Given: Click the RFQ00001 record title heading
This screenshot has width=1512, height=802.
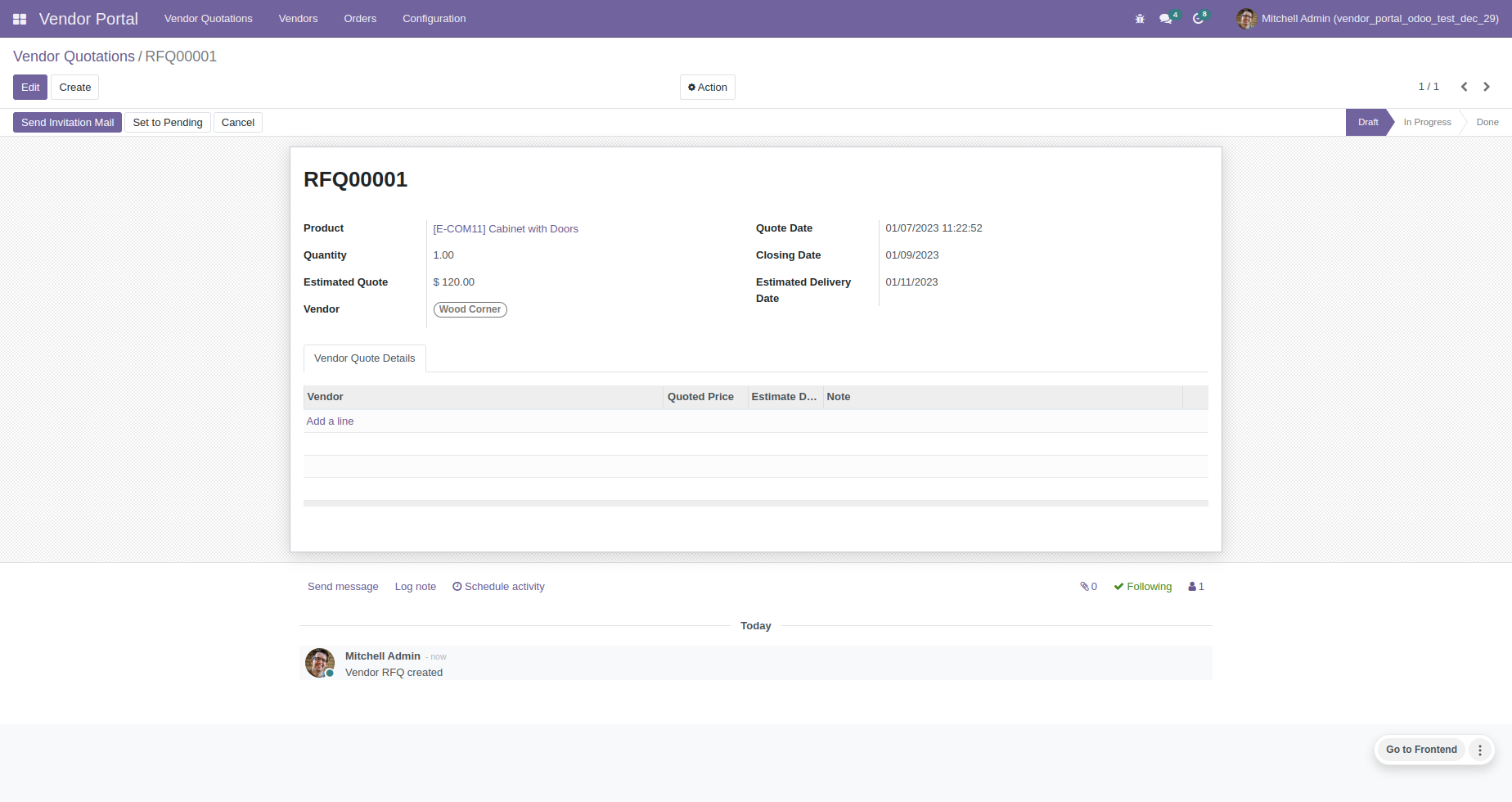Looking at the screenshot, I should tap(355, 180).
